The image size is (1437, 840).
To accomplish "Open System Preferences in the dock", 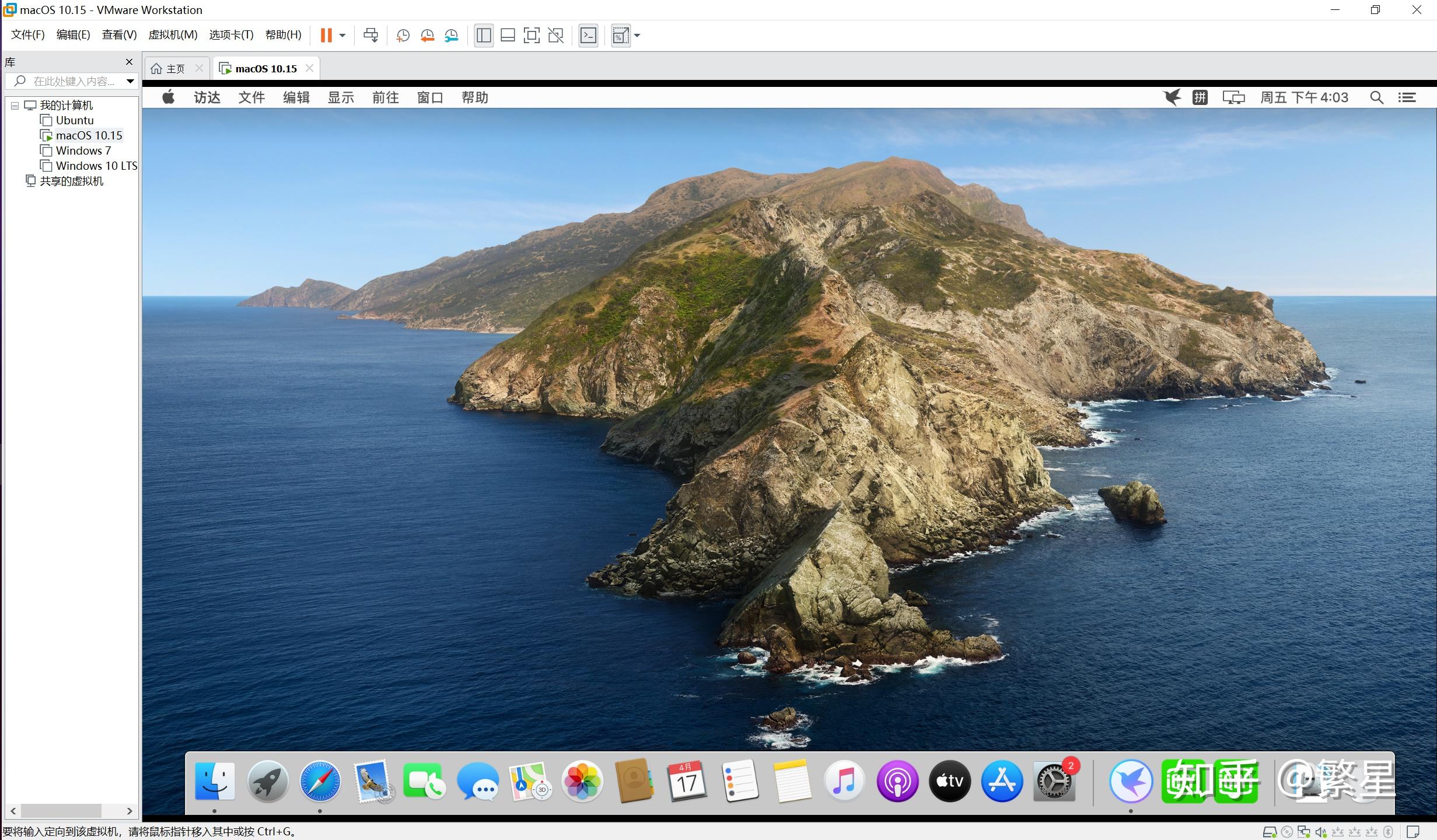I will click(x=1054, y=782).
